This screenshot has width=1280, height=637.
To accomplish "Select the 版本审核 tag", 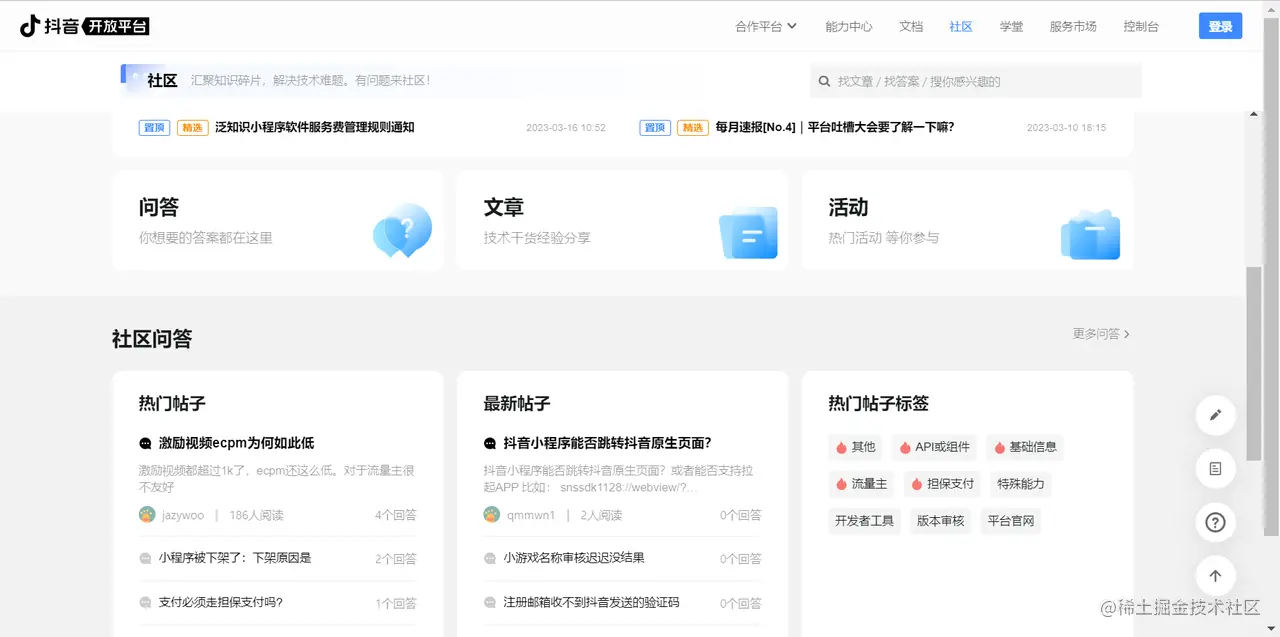I will coord(940,521).
